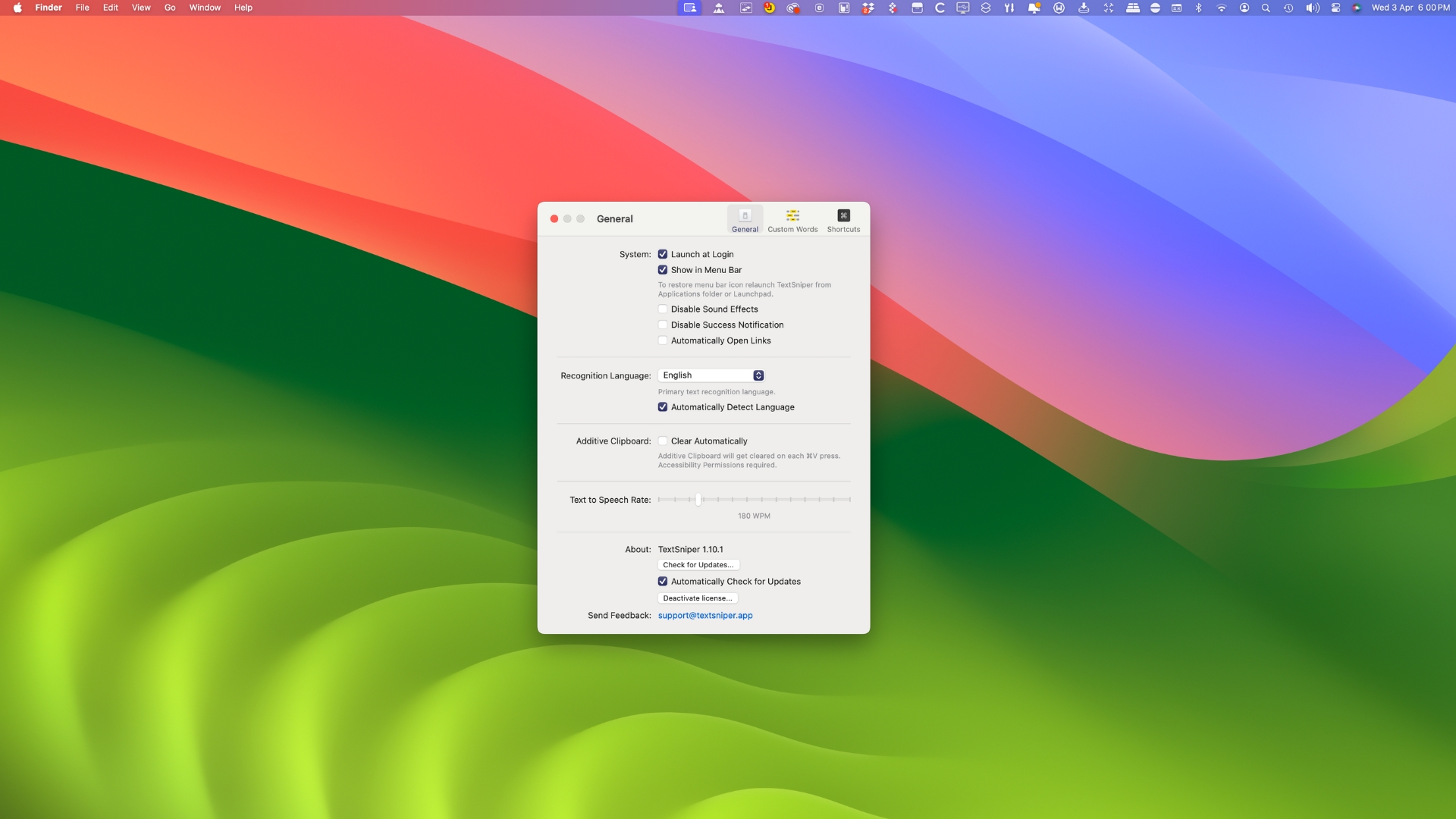
Task: Click Check for Updates button
Action: [x=697, y=564]
